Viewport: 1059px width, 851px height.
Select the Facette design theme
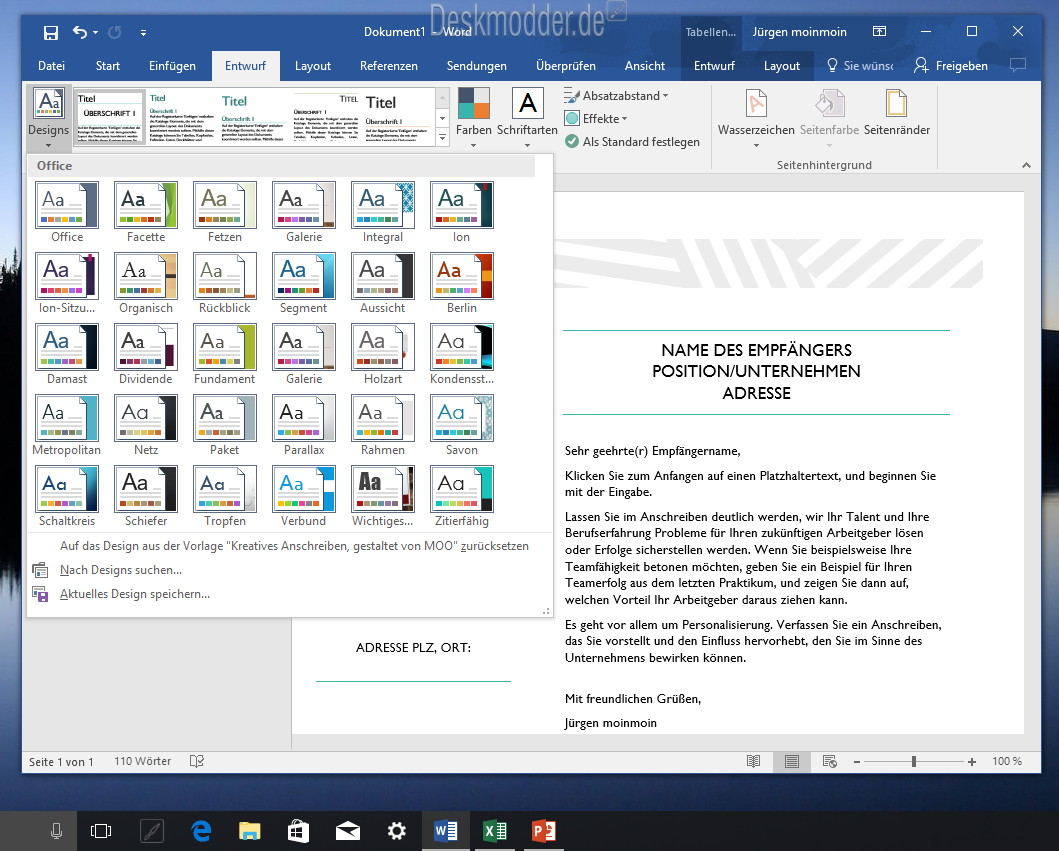click(x=146, y=205)
